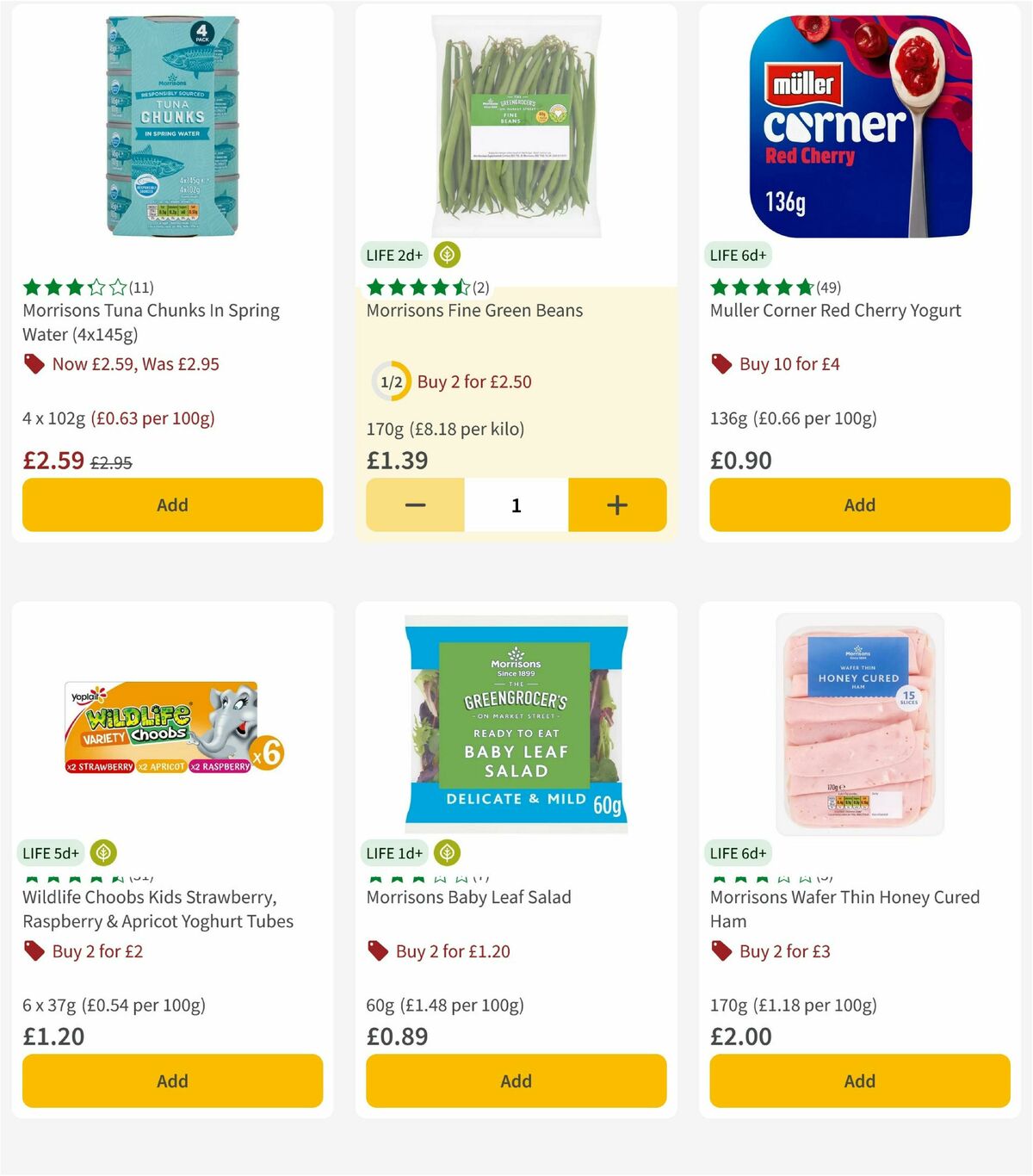The width and height of the screenshot is (1033, 1176).
Task: Add Morrisons Baby Leaf Salad to basket
Action: (516, 1080)
